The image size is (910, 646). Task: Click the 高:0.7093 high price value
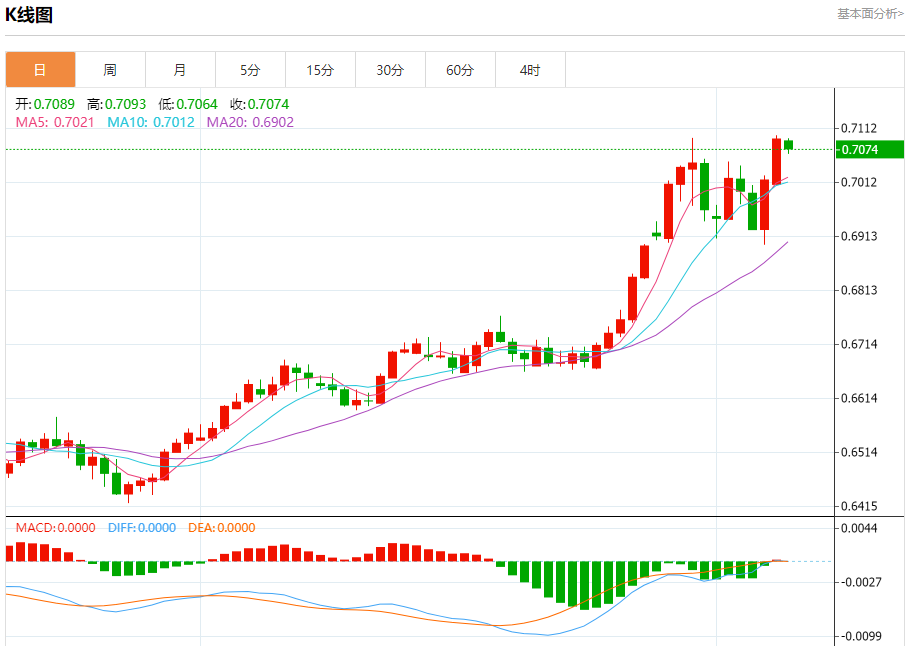click(117, 104)
